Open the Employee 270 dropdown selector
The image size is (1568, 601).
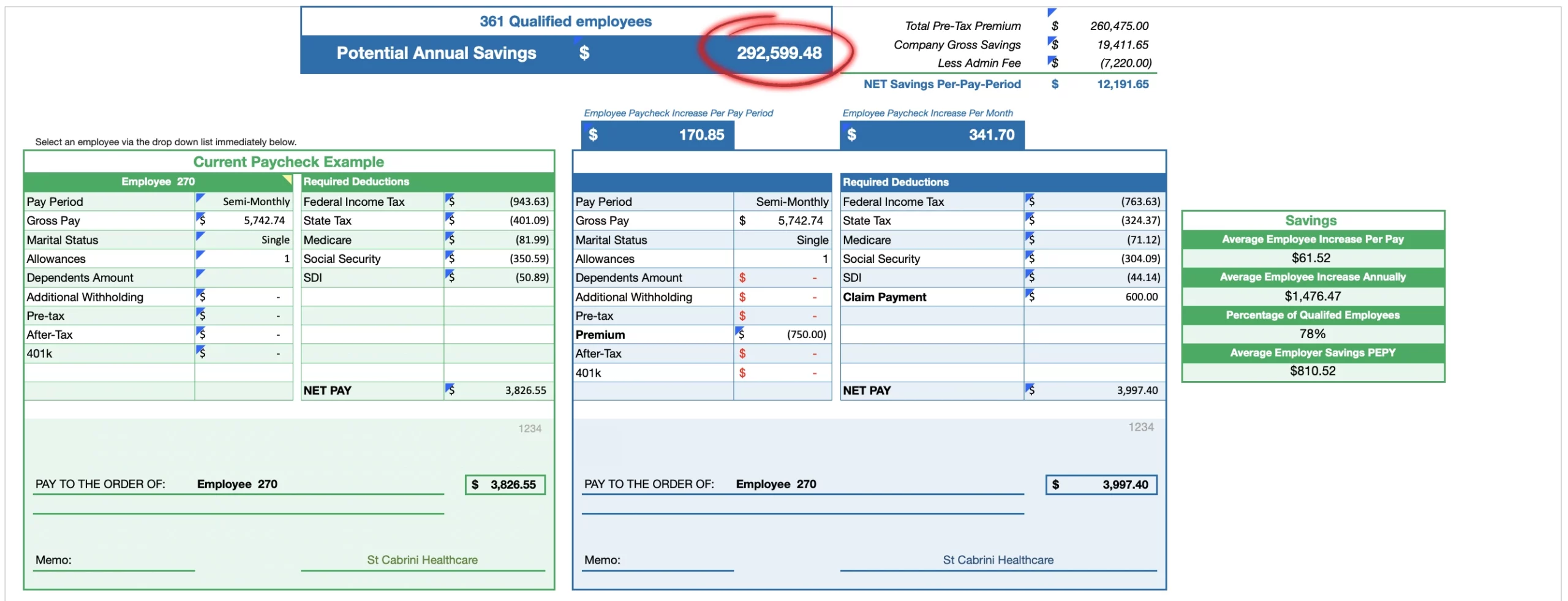158,182
